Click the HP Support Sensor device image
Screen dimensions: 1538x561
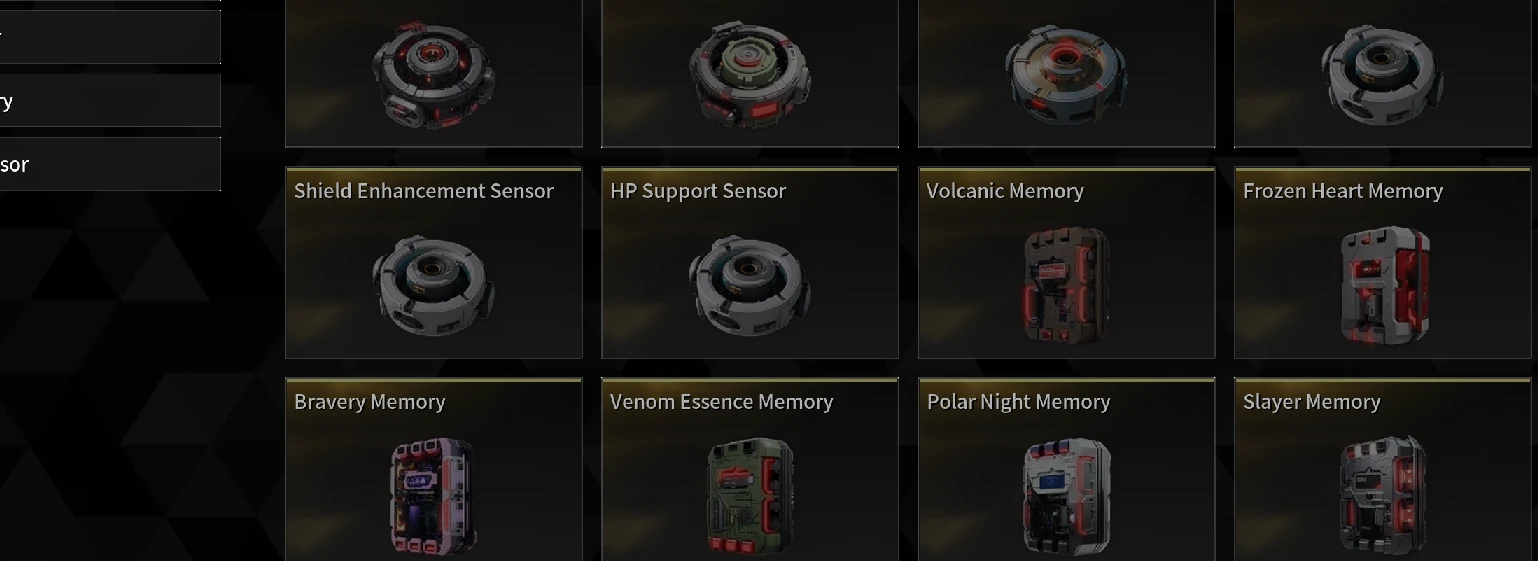point(750,287)
